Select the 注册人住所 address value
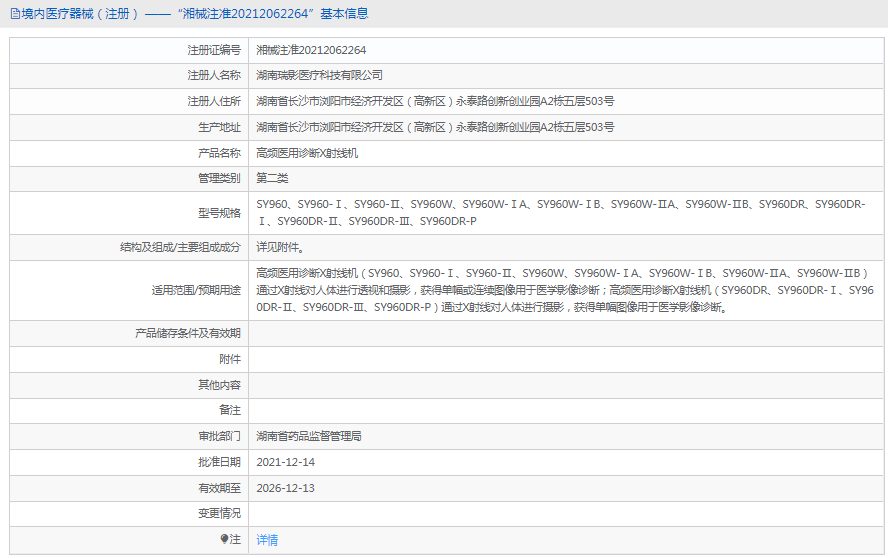 (x=435, y=101)
